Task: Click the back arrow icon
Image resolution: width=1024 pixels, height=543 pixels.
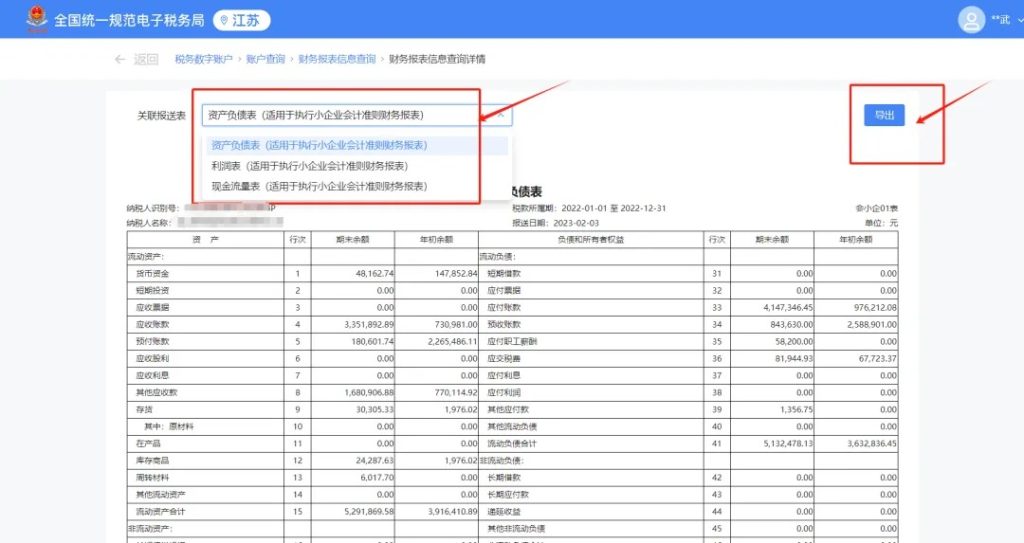Action: coord(120,60)
